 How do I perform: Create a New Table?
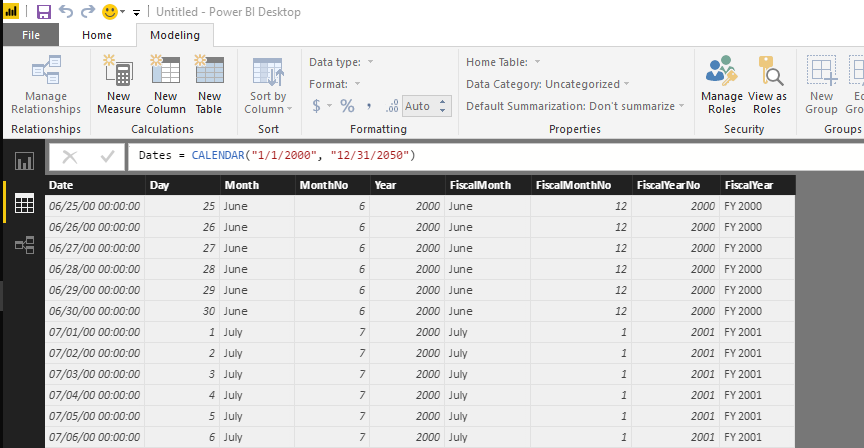point(209,85)
